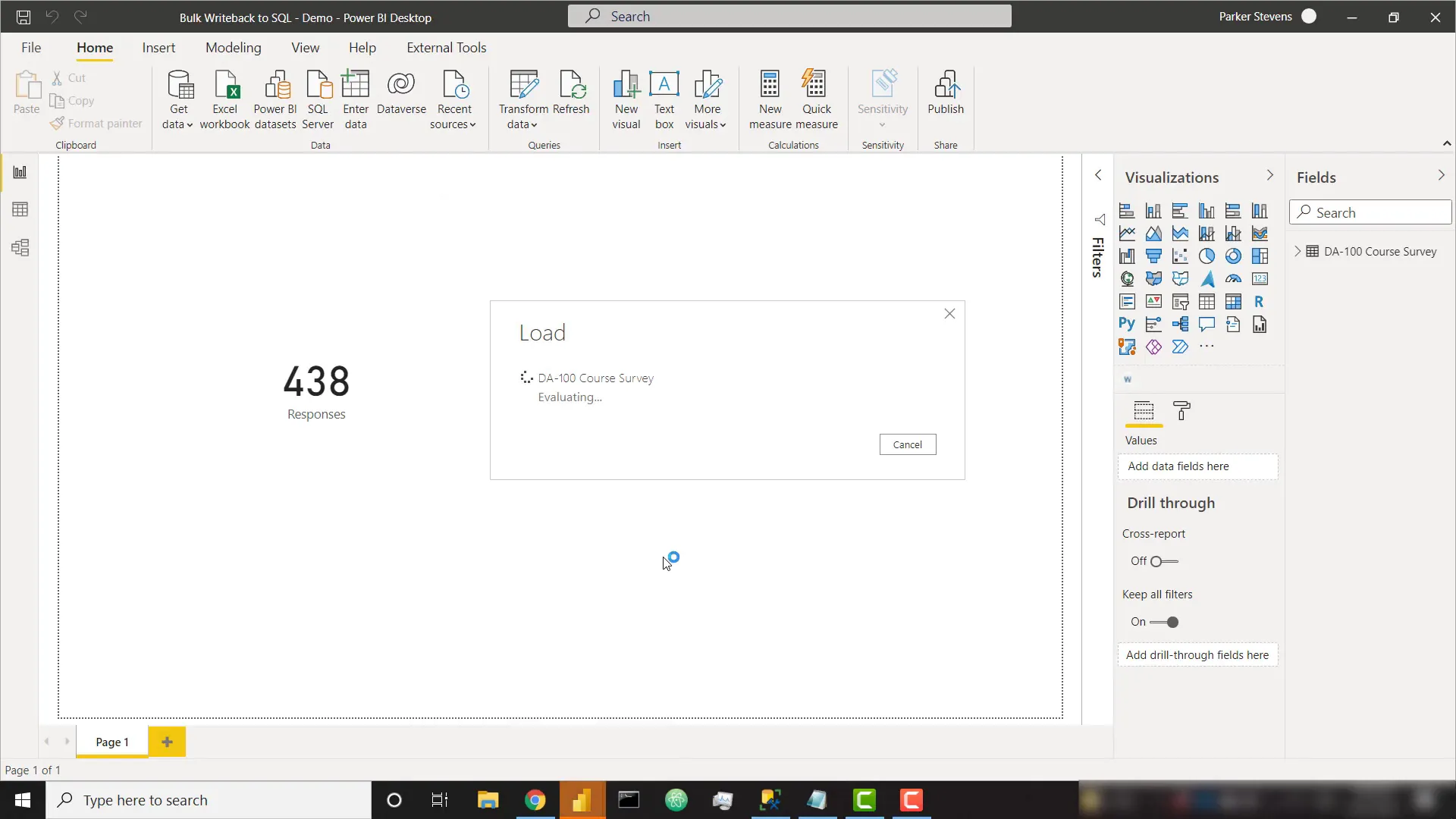Select the Treemap visual

pos(1260,256)
